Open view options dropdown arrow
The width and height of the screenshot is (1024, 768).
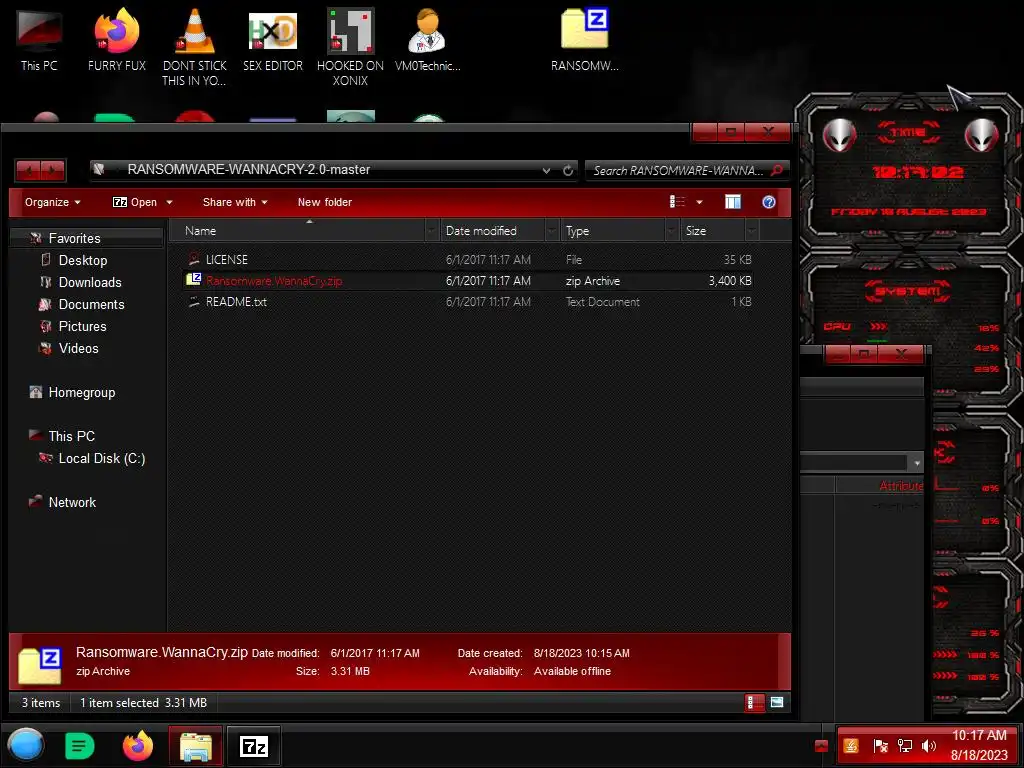coord(699,202)
